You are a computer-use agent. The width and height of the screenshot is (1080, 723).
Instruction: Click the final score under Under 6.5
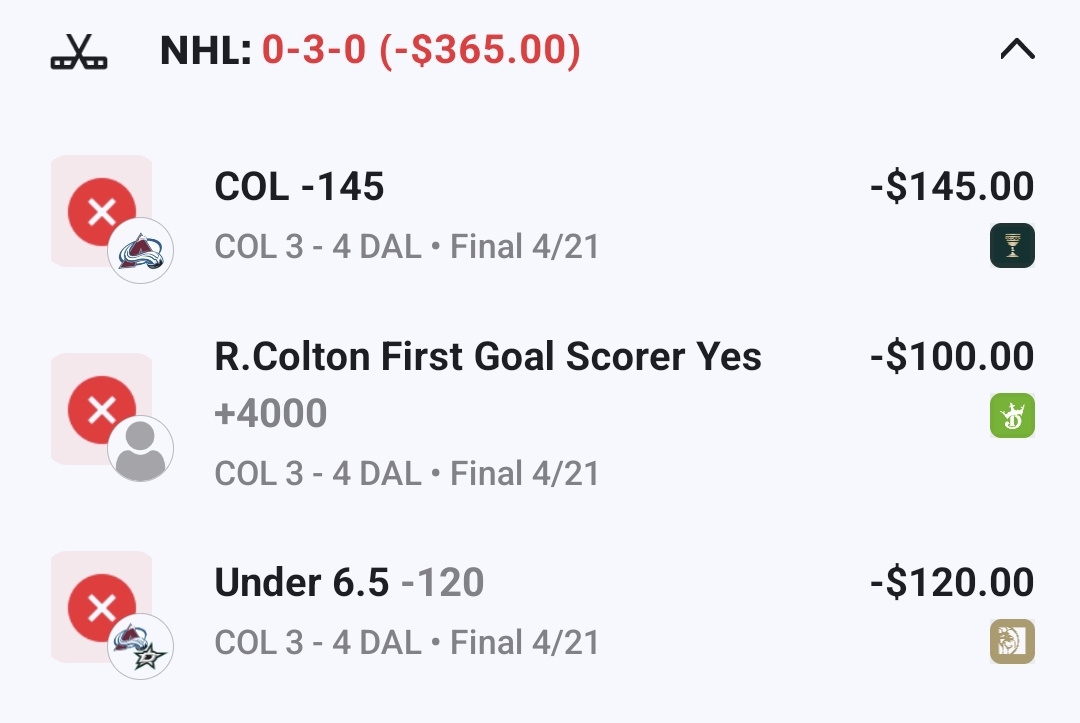pyautogui.click(x=406, y=642)
